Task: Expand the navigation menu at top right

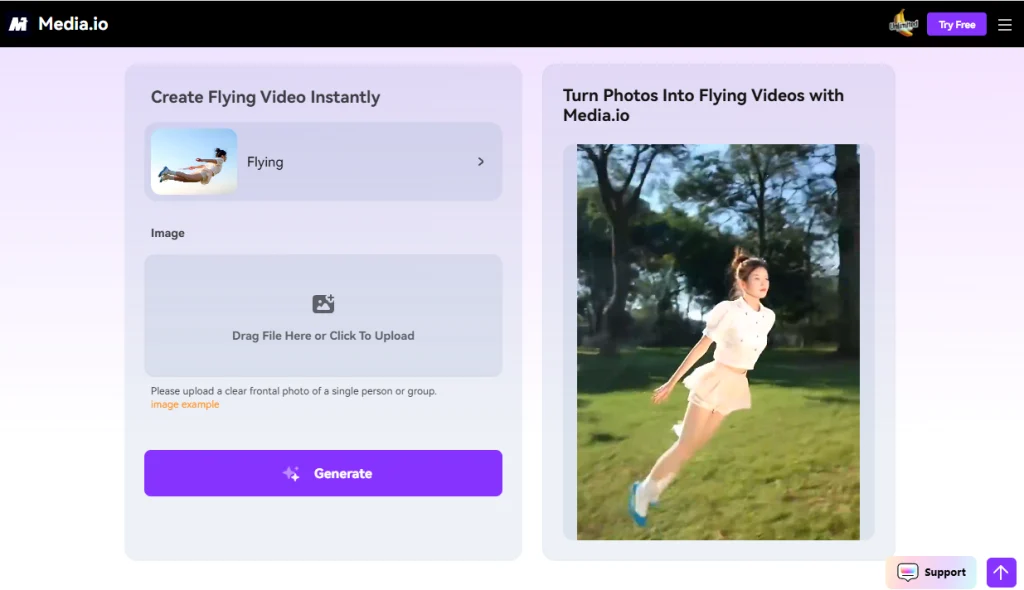Action: tap(1005, 24)
